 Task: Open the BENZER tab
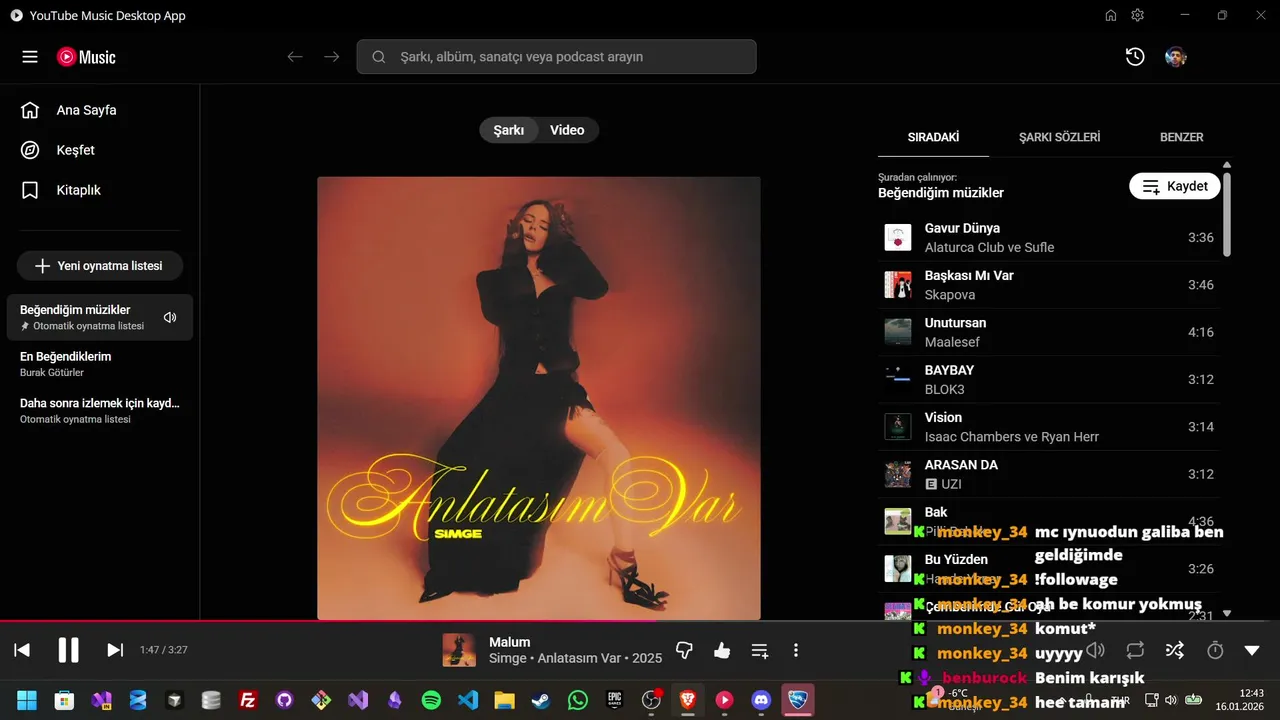[x=1181, y=137]
